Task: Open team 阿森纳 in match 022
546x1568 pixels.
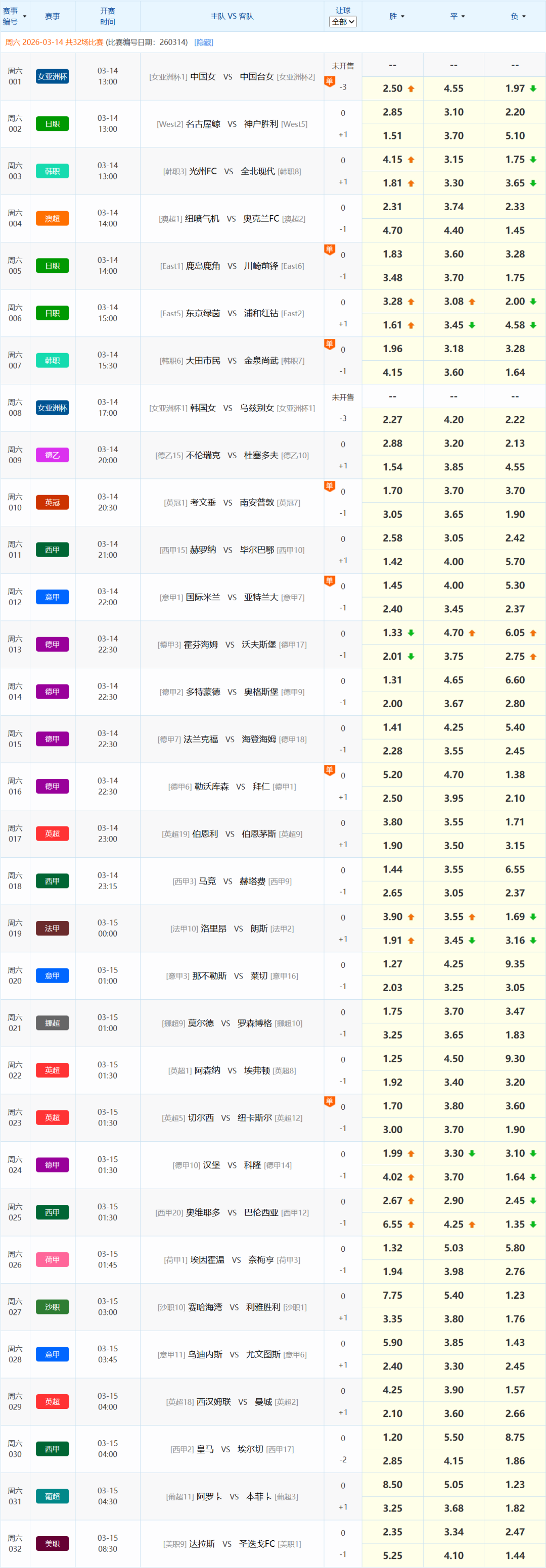Action: click(x=207, y=1071)
